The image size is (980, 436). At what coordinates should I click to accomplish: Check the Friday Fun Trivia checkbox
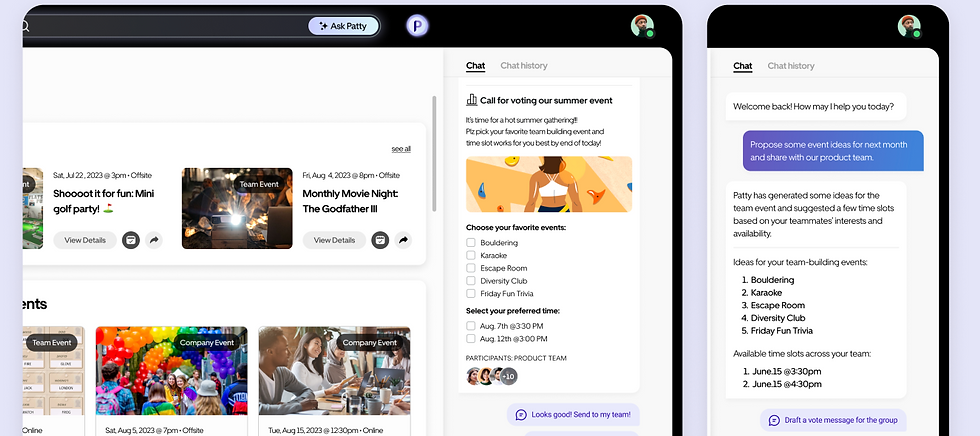[x=471, y=294]
